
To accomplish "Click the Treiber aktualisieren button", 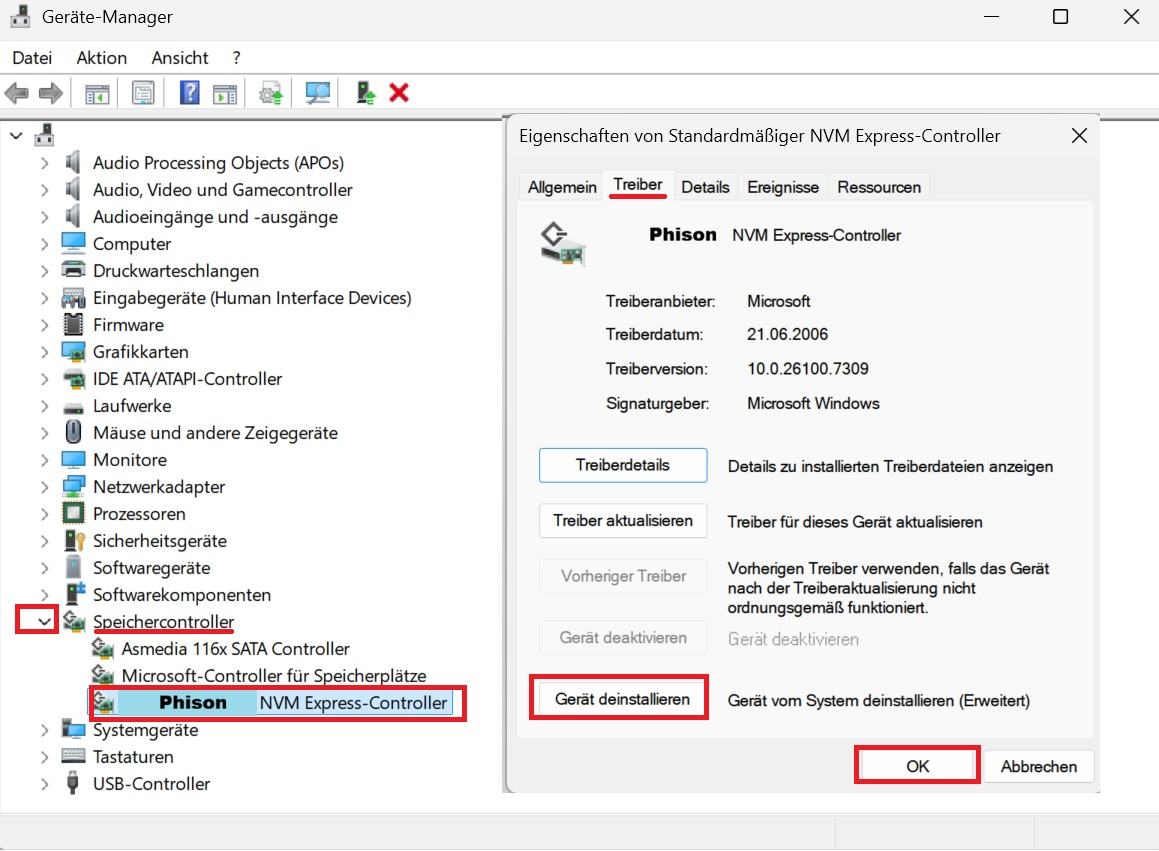I will click(622, 521).
